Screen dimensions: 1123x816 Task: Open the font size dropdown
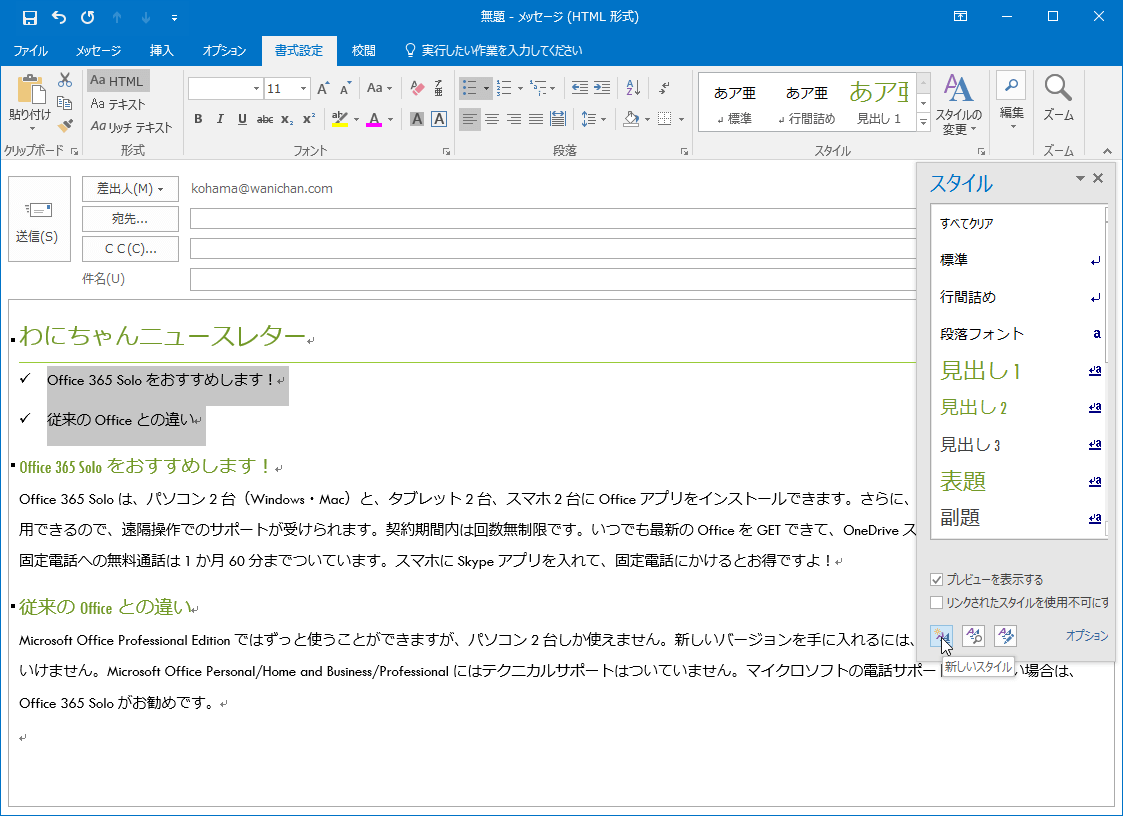[304, 89]
